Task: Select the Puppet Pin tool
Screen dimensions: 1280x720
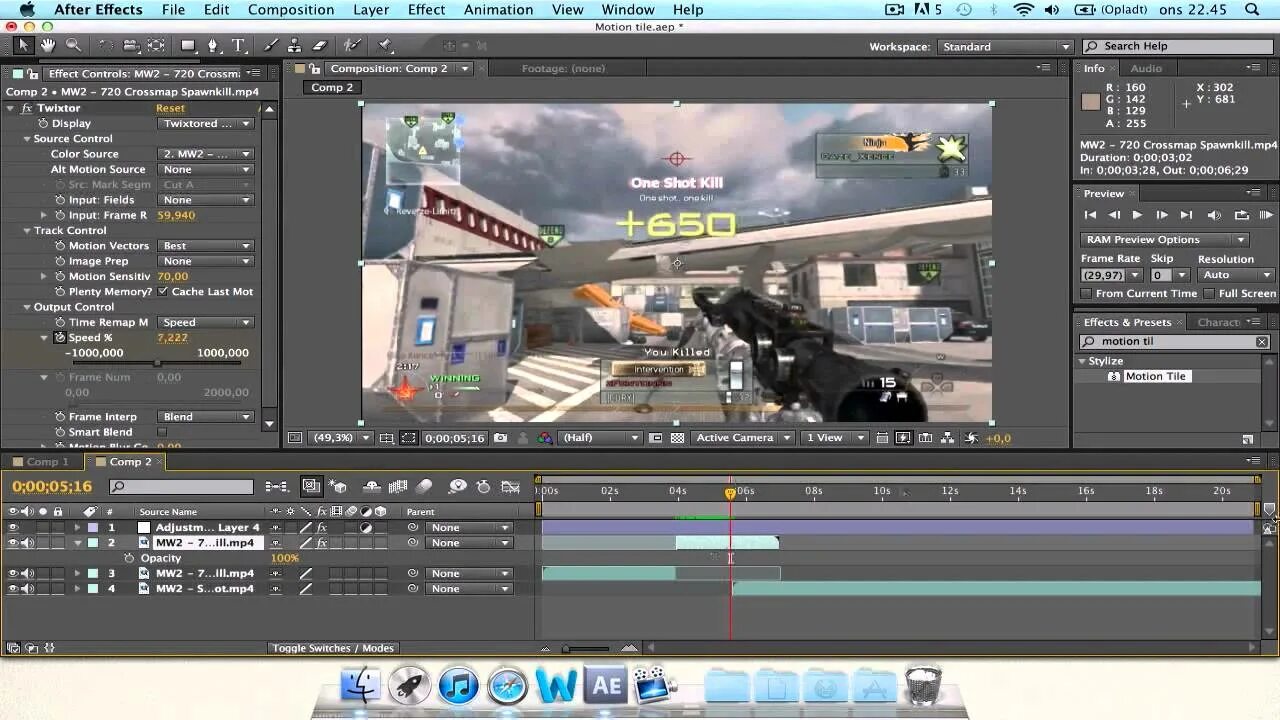Action: coord(385,46)
